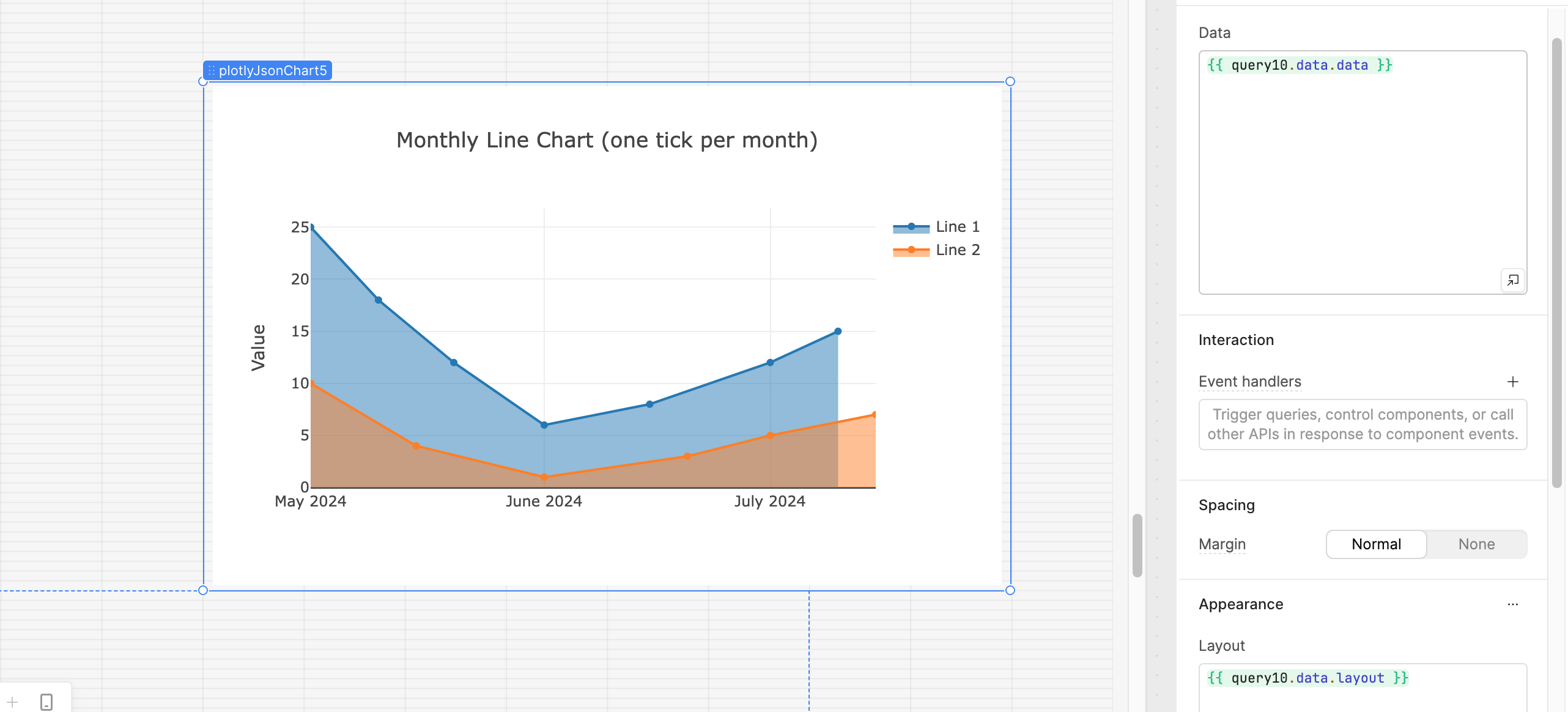Add a new event handler with plus icon

[x=1512, y=382]
